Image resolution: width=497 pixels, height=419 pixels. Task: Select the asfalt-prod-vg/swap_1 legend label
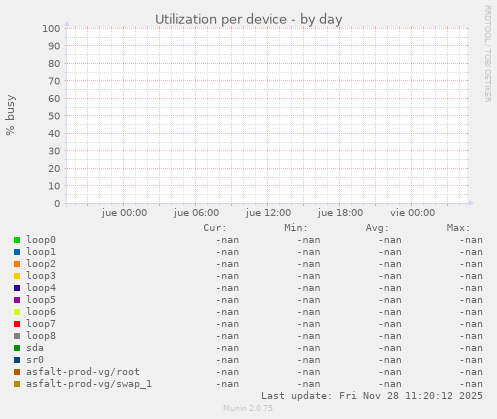89,384
